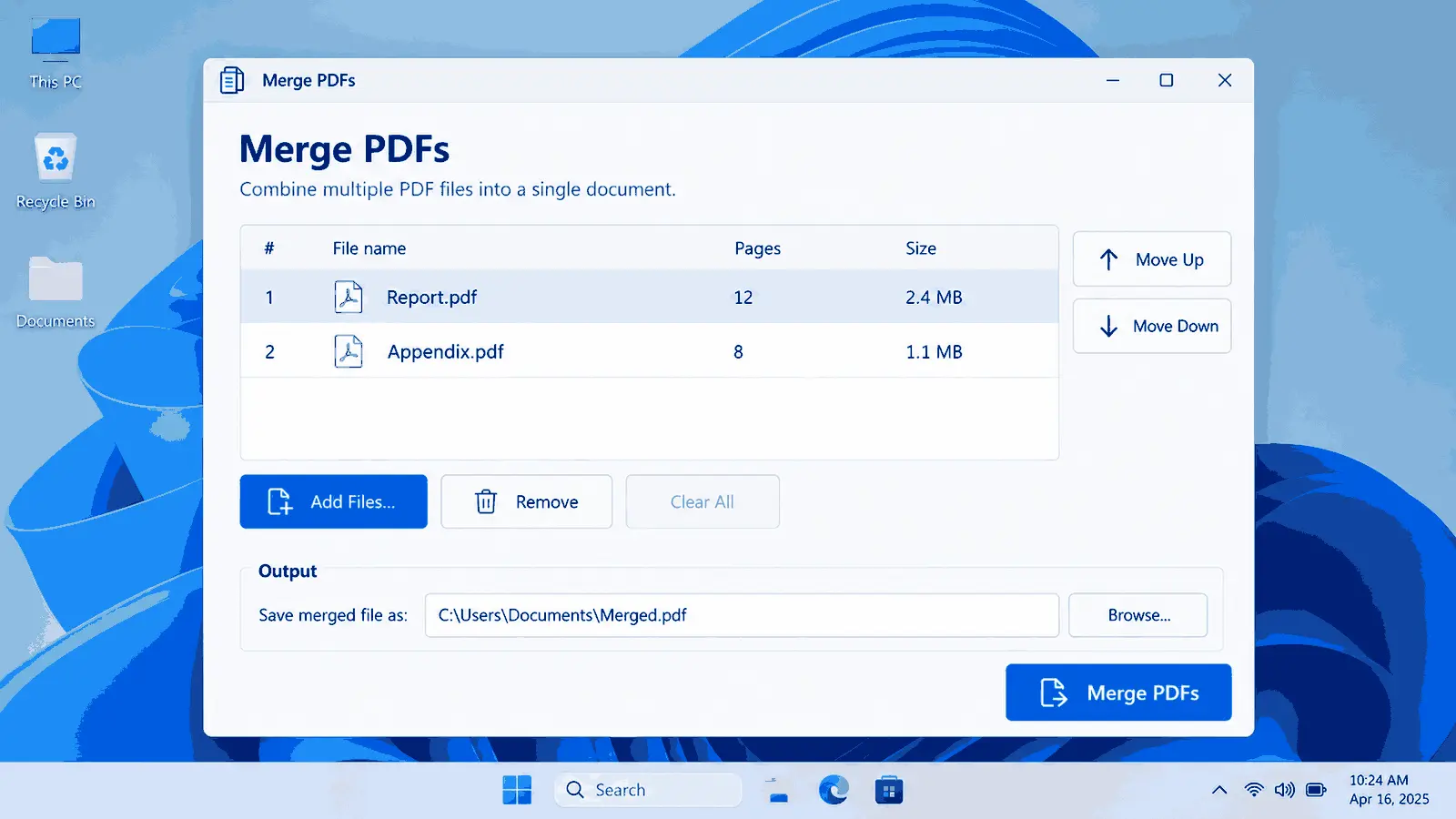Image resolution: width=1456 pixels, height=819 pixels.
Task: Click the taskbar Search box
Action: (x=648, y=790)
